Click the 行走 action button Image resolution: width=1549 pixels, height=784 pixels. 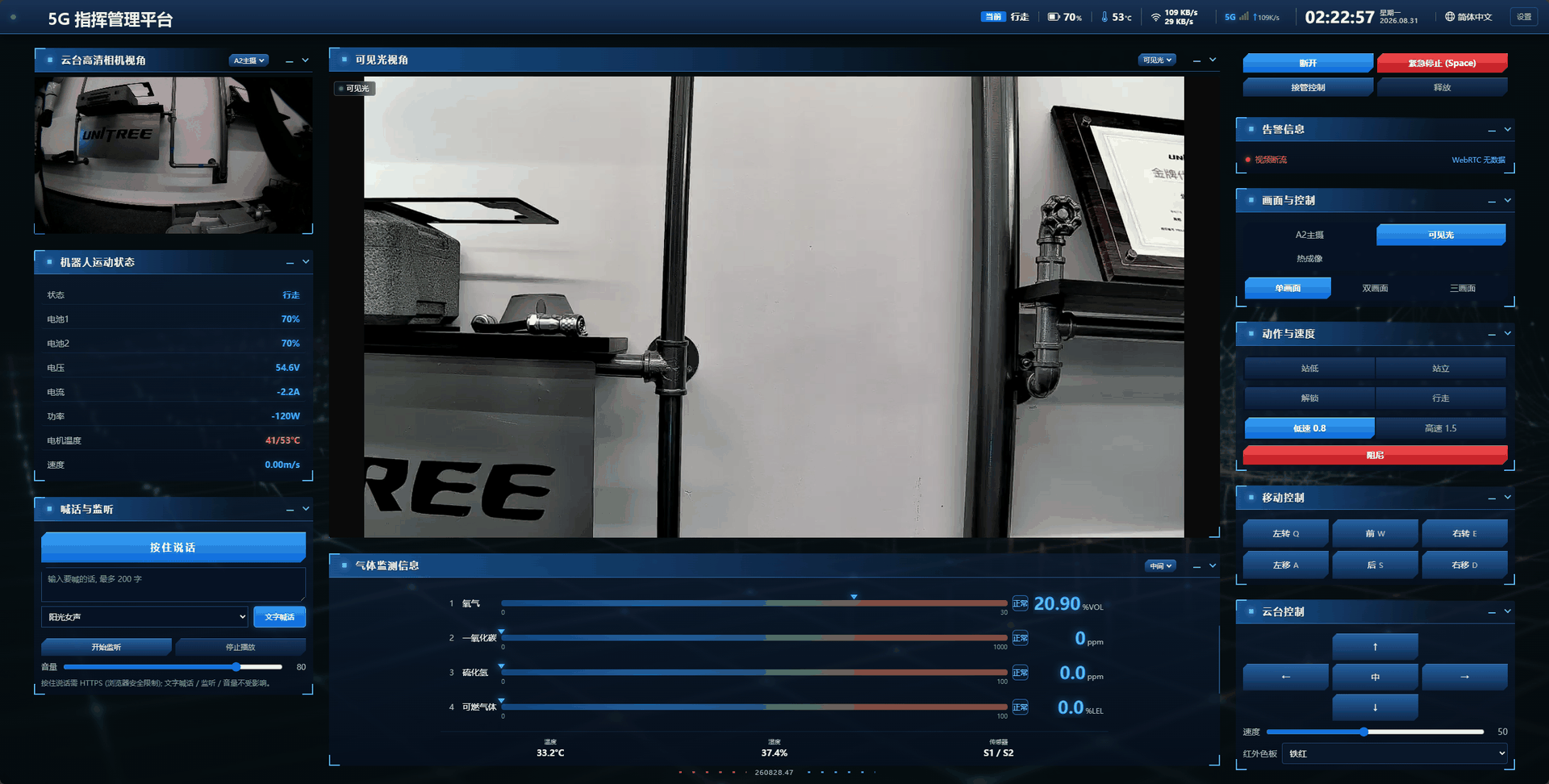point(1441,398)
